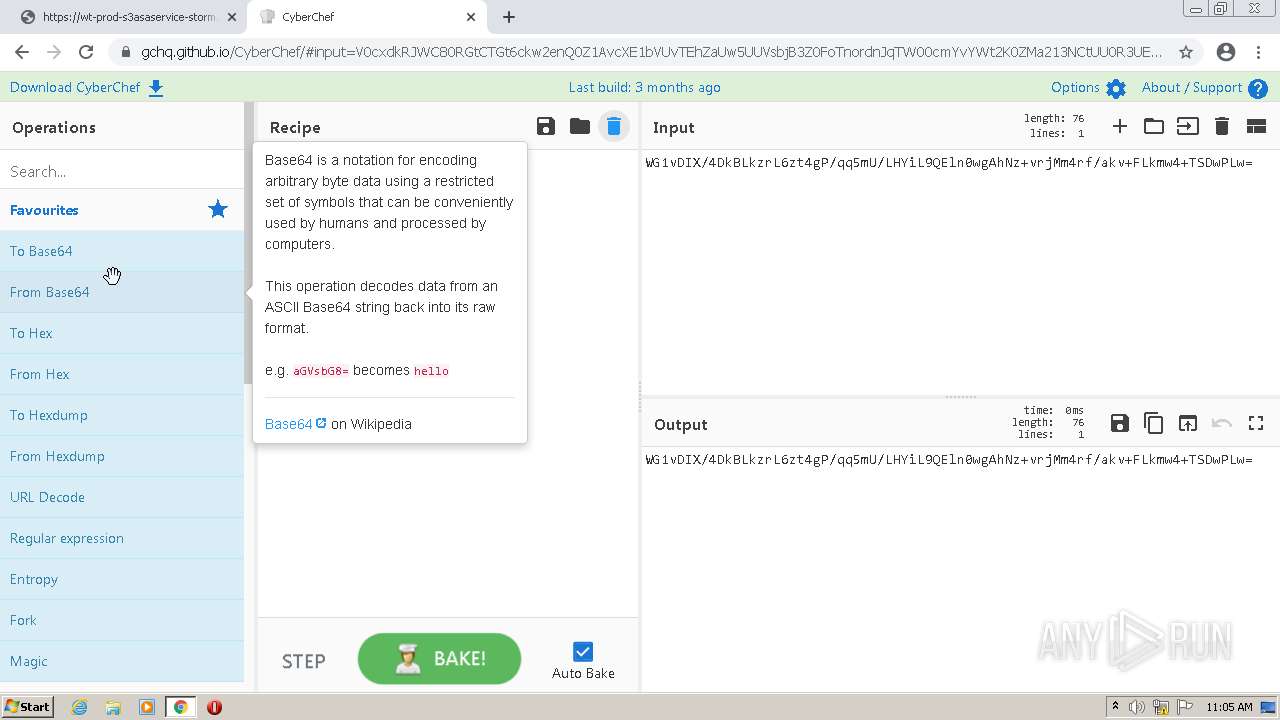Undo output switch icon
Image resolution: width=1280 pixels, height=720 pixels.
pos(1221,423)
